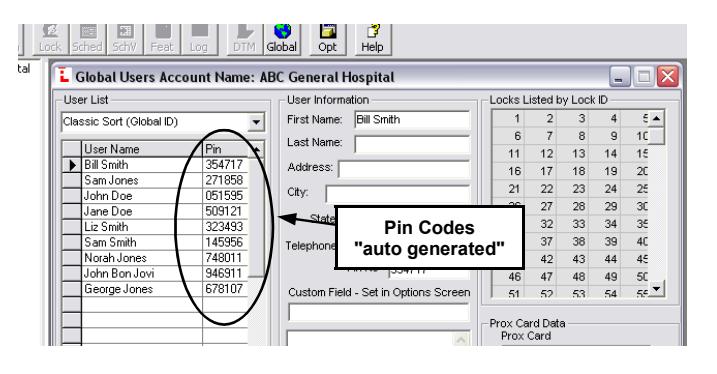
Task: Click the Custom Field text box
Action: pos(379,313)
